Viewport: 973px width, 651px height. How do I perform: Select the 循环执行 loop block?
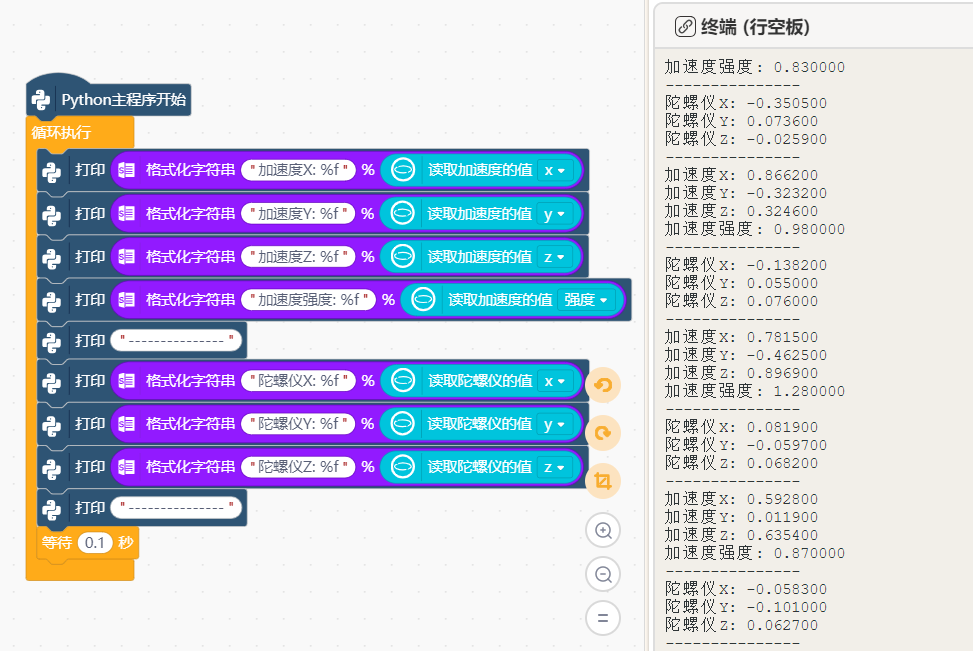(61, 132)
